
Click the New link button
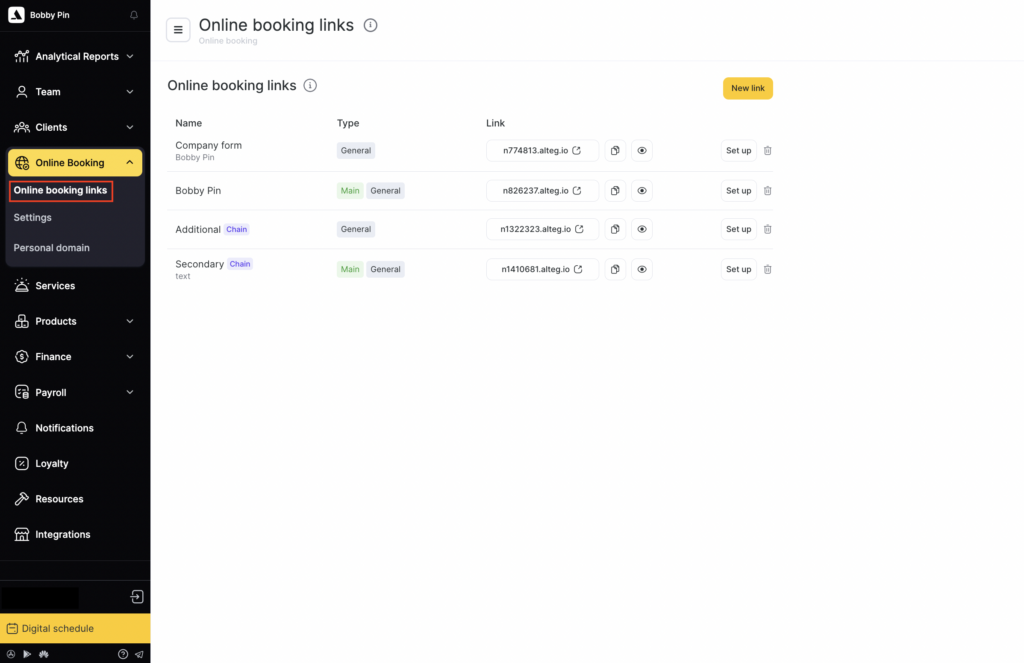[x=747, y=88]
